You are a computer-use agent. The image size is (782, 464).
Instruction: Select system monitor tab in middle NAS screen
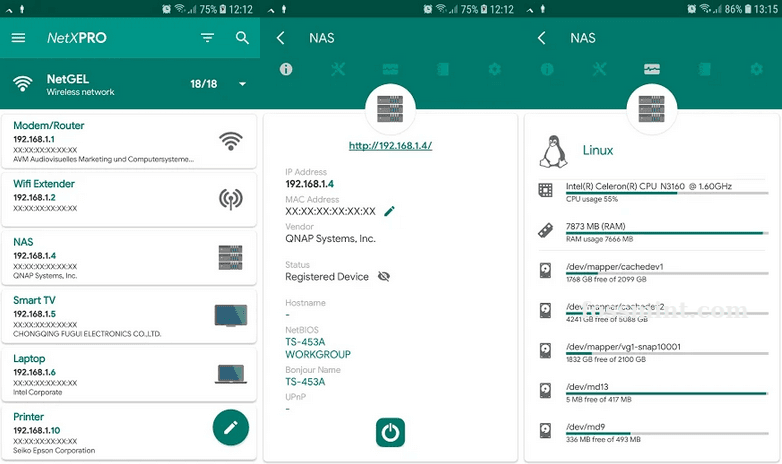pyautogui.click(x=391, y=69)
